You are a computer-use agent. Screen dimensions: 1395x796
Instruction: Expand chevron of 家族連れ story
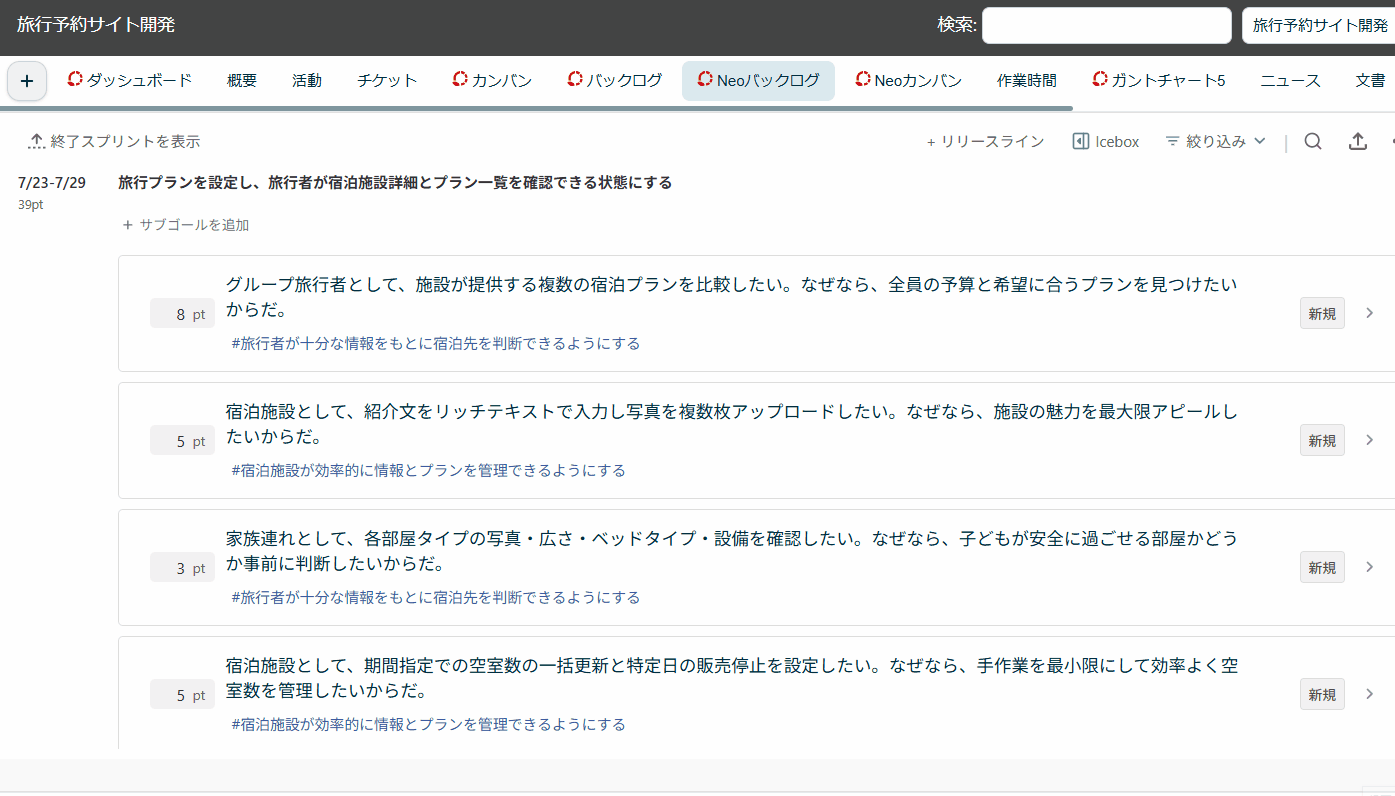coord(1370,567)
